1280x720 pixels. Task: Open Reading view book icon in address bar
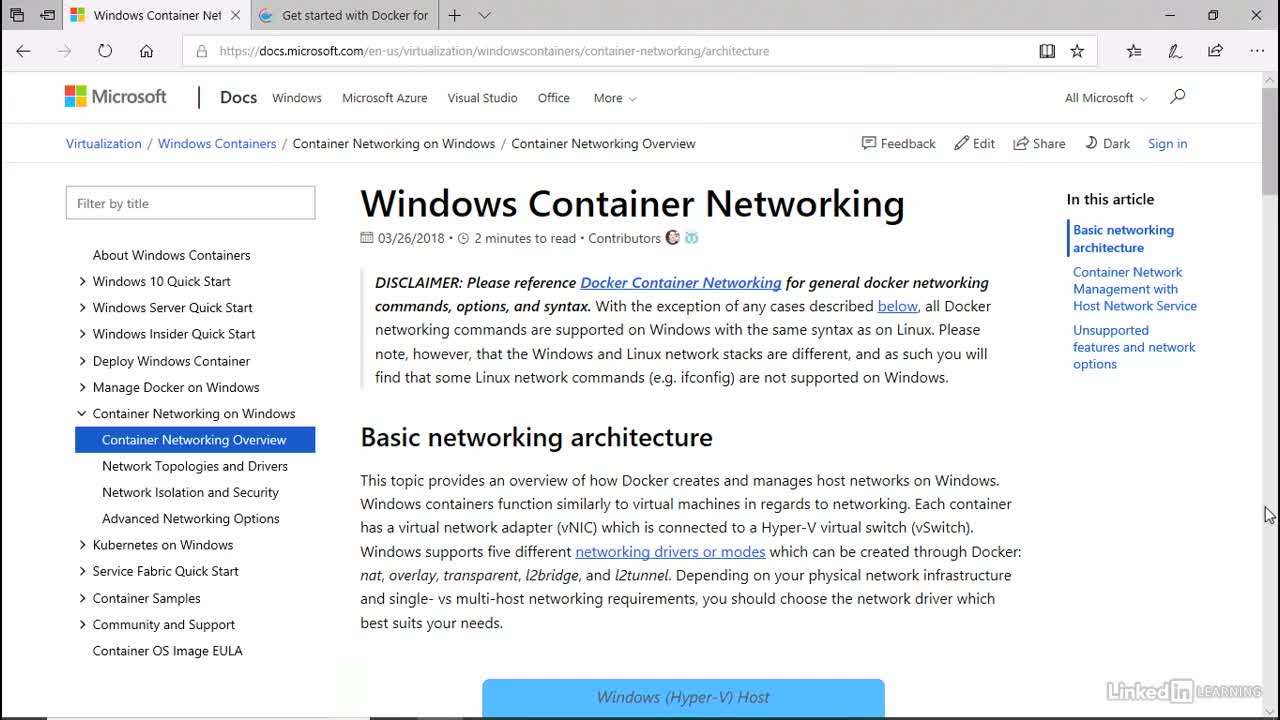(1047, 51)
